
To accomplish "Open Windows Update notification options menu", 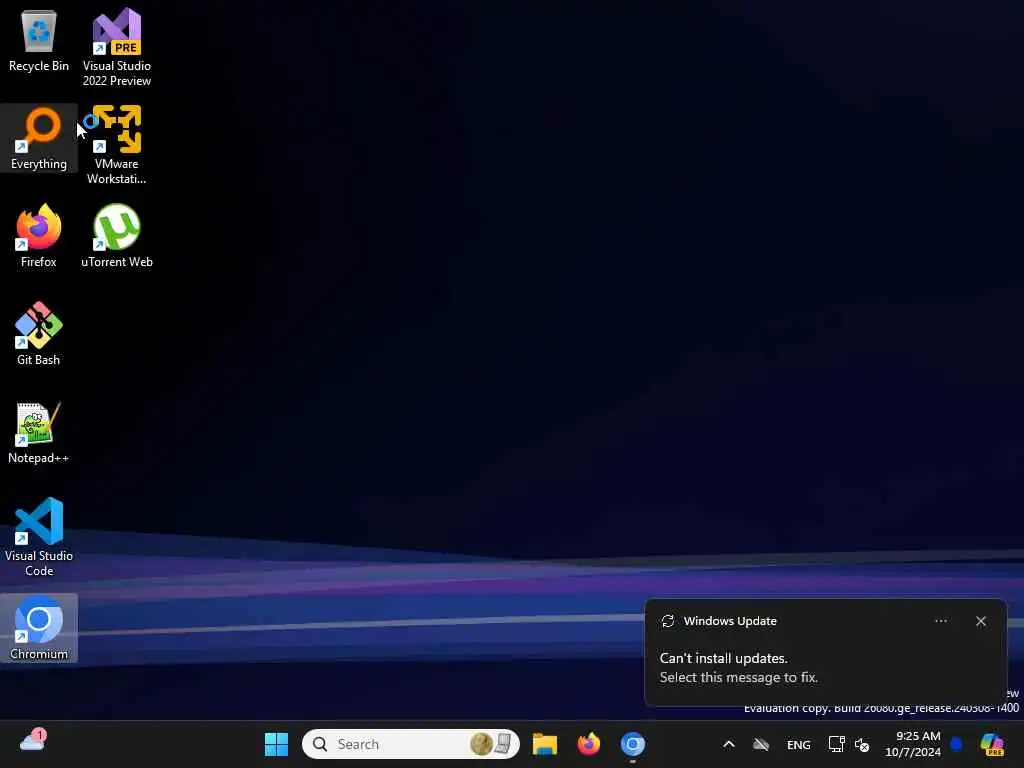I will [941, 621].
